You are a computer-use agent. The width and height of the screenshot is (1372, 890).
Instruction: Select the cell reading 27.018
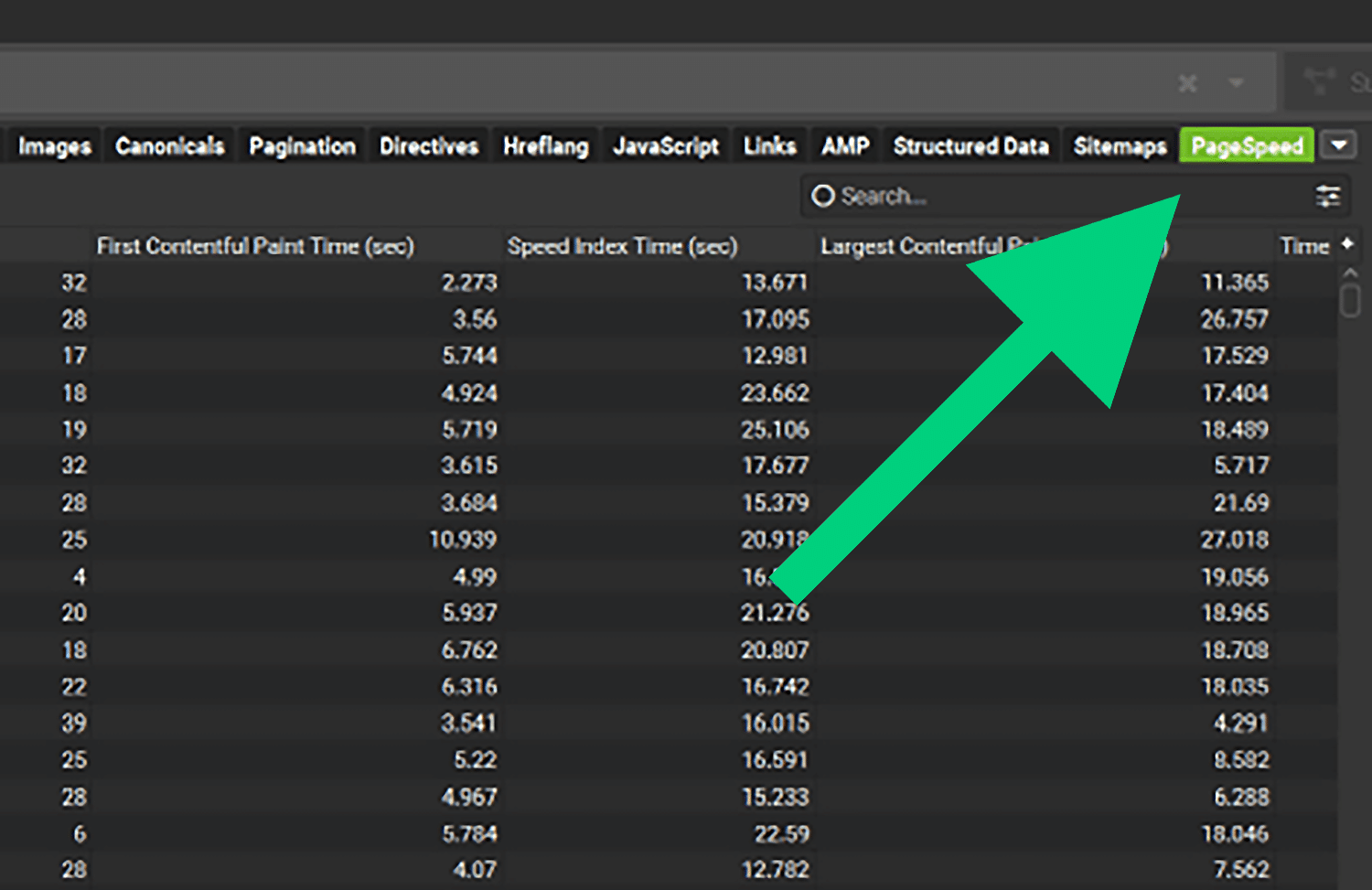[1235, 540]
